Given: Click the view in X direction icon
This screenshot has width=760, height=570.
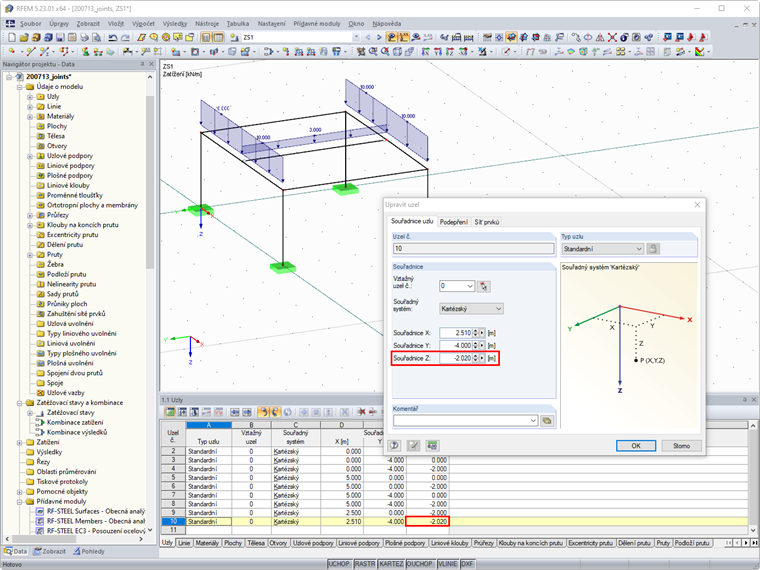Looking at the screenshot, I should pos(425,51).
